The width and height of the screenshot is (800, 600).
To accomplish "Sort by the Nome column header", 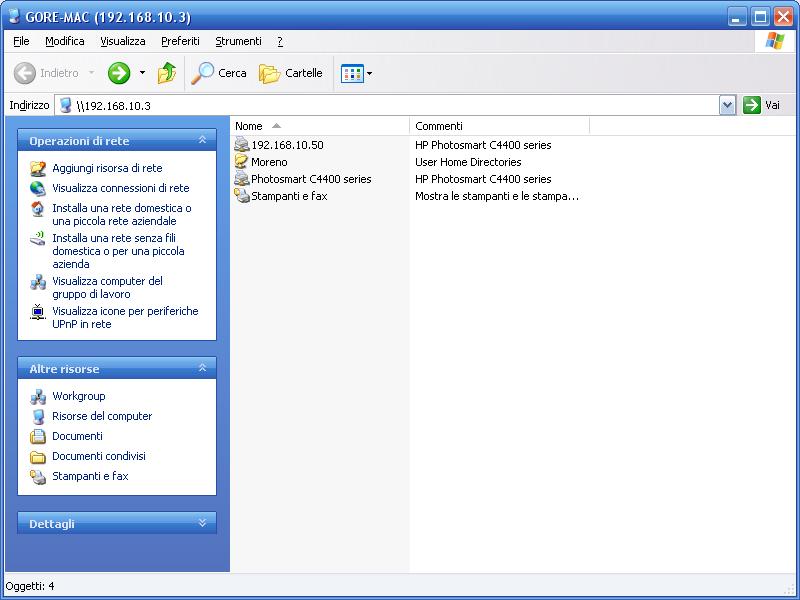I will tap(320, 126).
